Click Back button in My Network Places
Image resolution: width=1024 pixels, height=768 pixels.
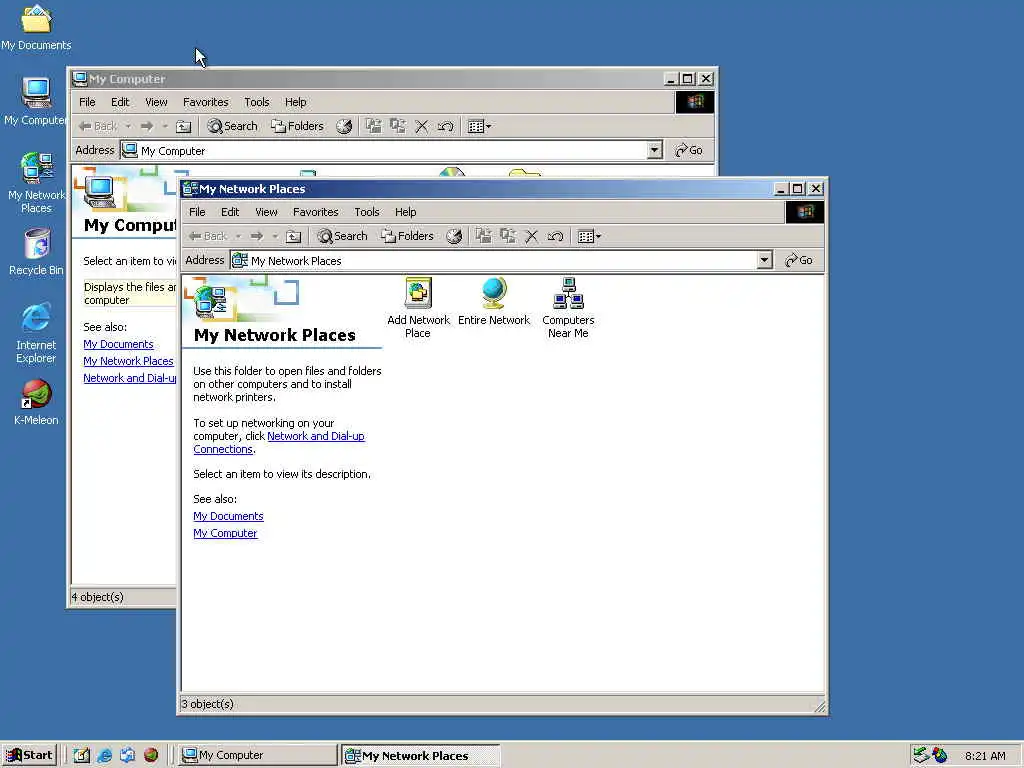(208, 236)
